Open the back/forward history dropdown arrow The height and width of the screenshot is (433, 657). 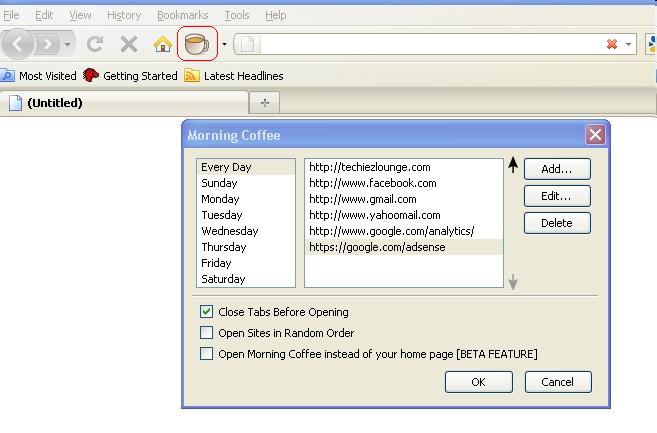click(67, 44)
